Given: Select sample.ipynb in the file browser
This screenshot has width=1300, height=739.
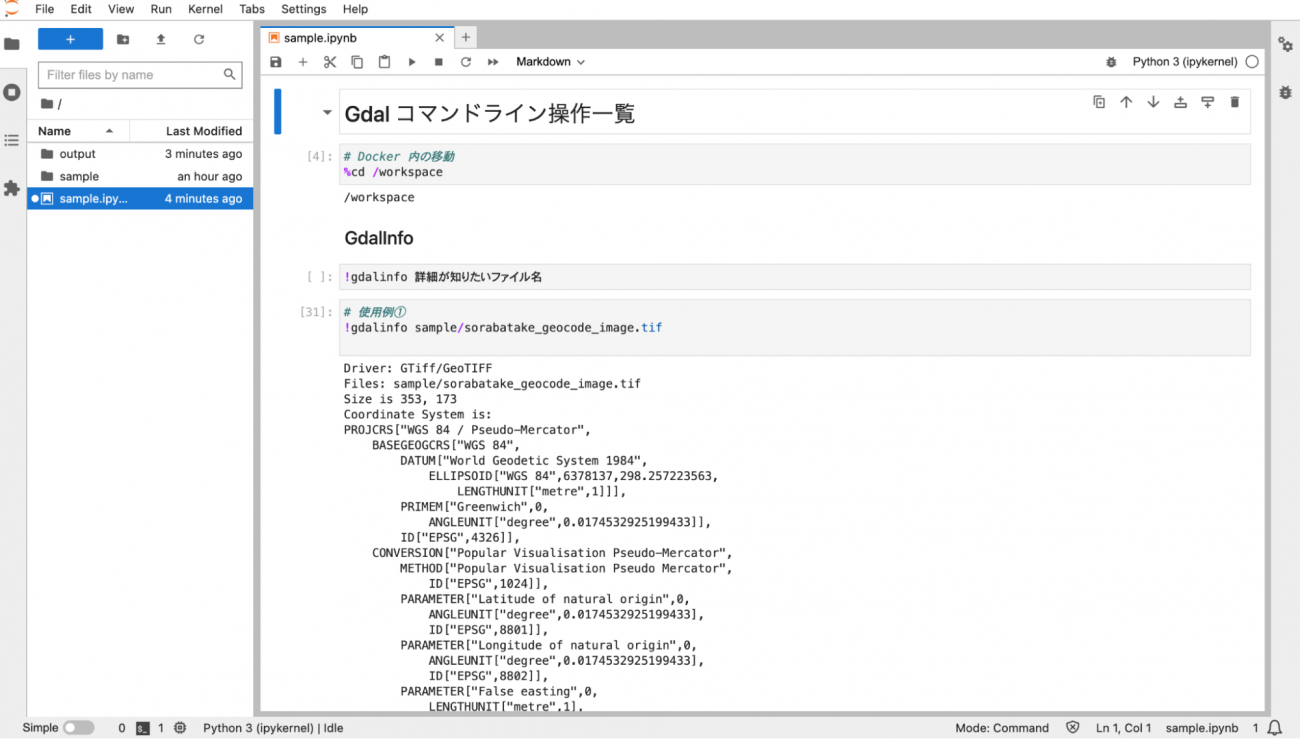Looking at the screenshot, I should [140, 198].
